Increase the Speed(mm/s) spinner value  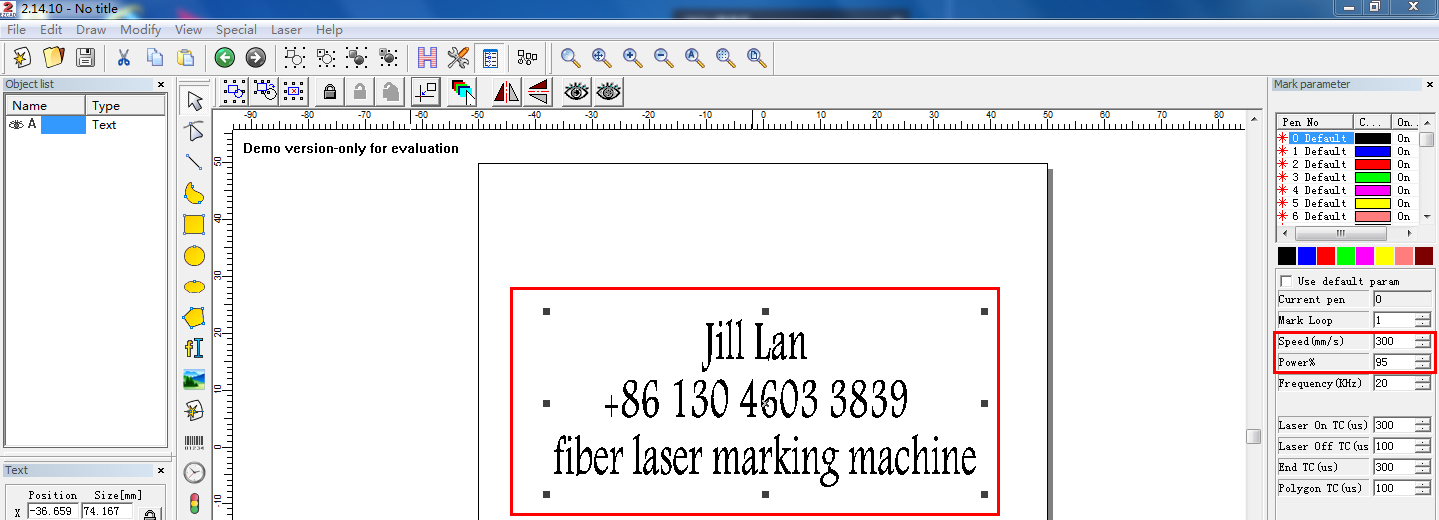click(x=1422, y=338)
